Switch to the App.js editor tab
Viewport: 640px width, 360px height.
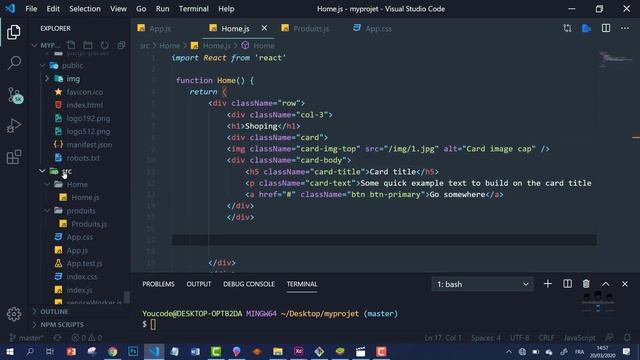160,29
